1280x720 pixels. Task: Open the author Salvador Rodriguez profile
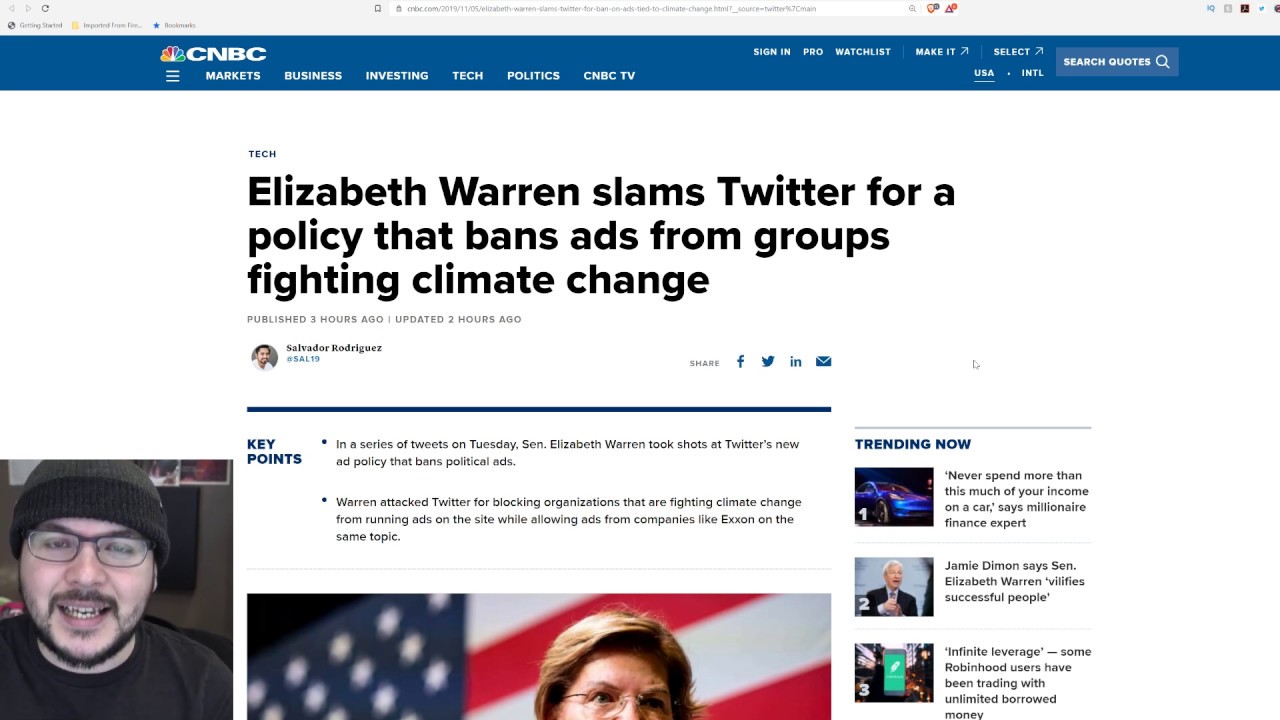(334, 348)
